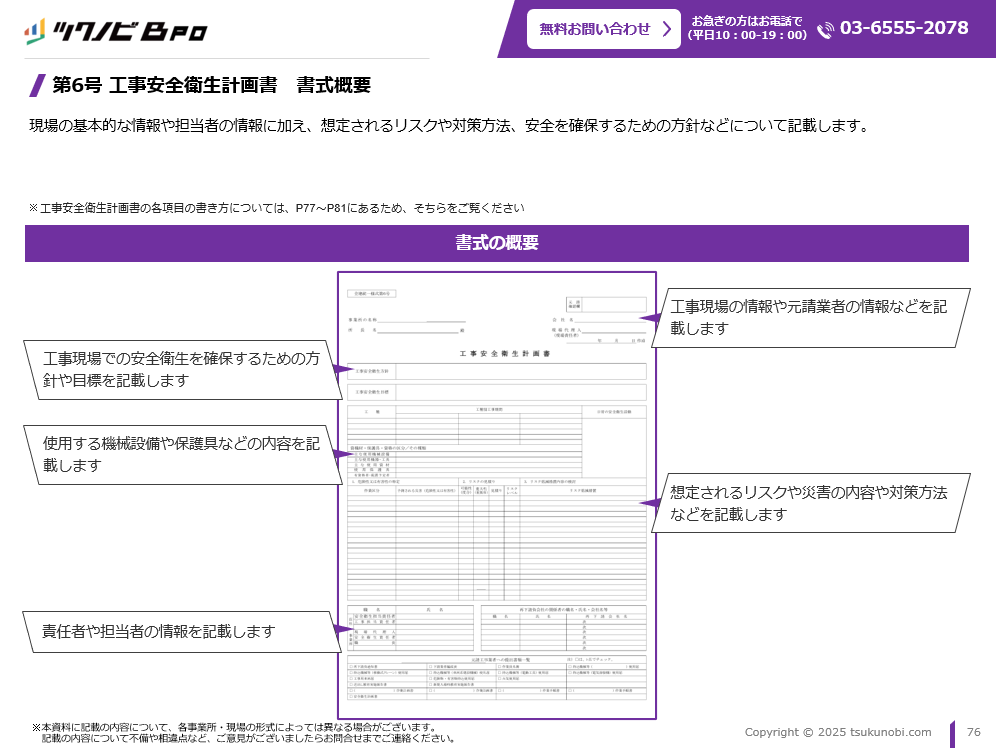The height and width of the screenshot is (748, 996).
Task: Click the お急ぎの方はお電話で hours text
Action: 747,28
